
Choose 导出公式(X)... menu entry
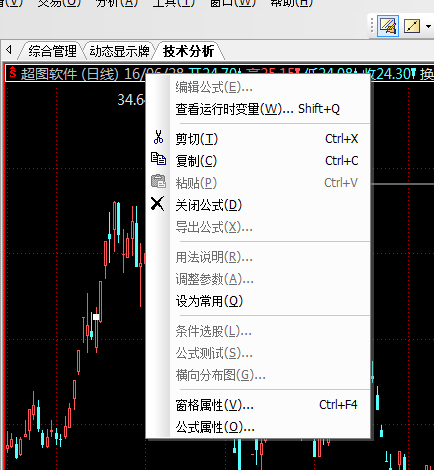pyautogui.click(x=258, y=227)
